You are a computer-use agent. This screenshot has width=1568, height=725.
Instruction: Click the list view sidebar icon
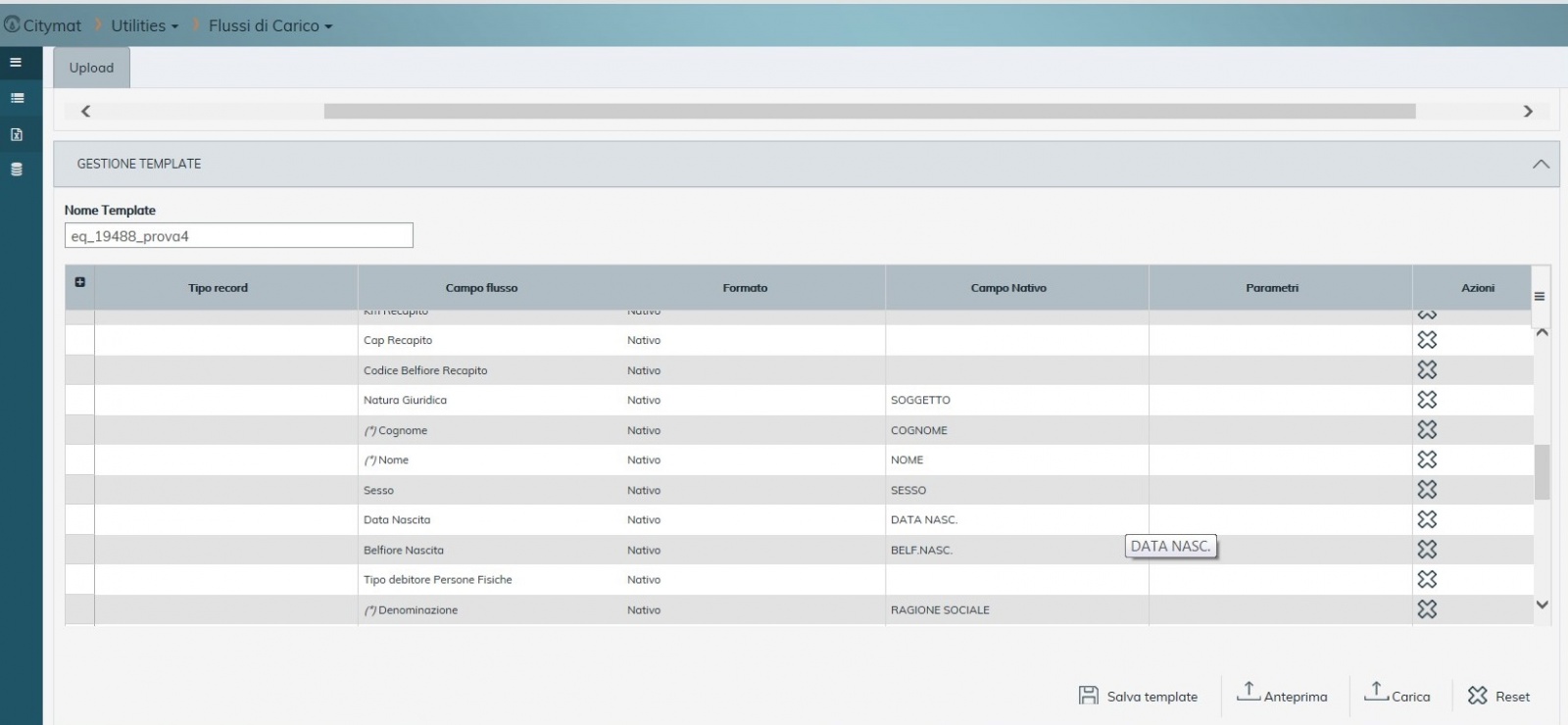coord(17,98)
